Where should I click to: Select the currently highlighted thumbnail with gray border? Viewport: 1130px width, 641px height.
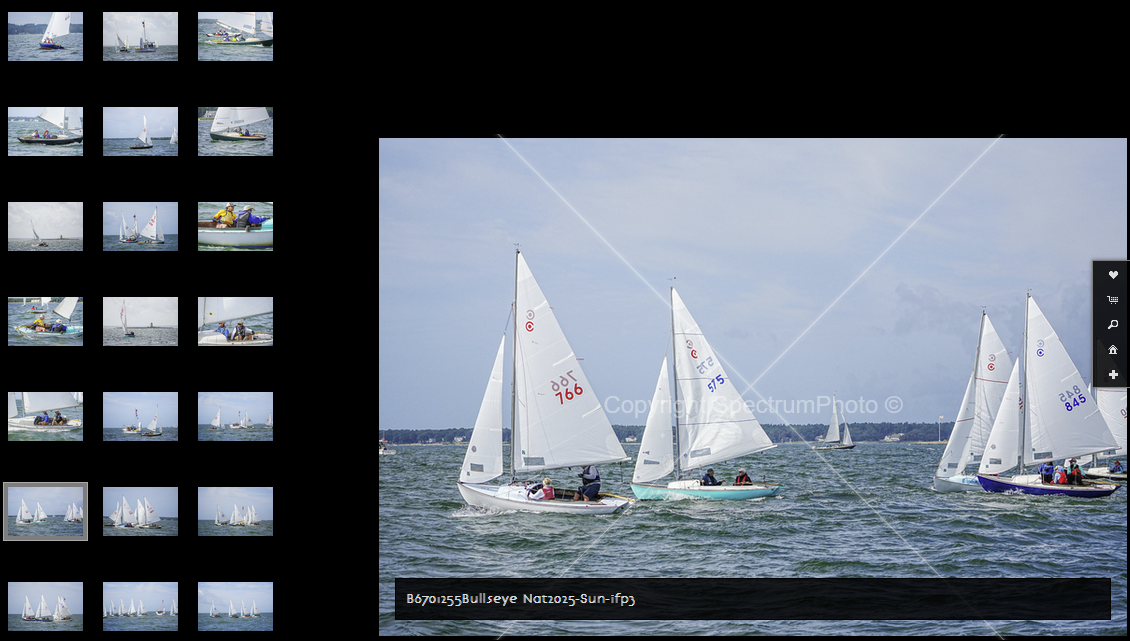pyautogui.click(x=45, y=511)
